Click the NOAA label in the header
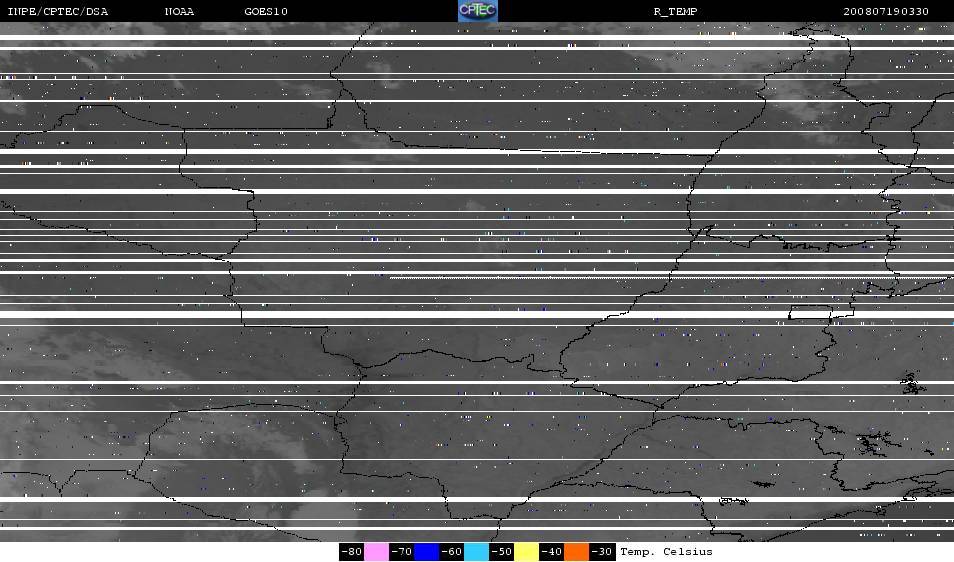Image resolution: width=954 pixels, height=562 pixels. pos(181,12)
